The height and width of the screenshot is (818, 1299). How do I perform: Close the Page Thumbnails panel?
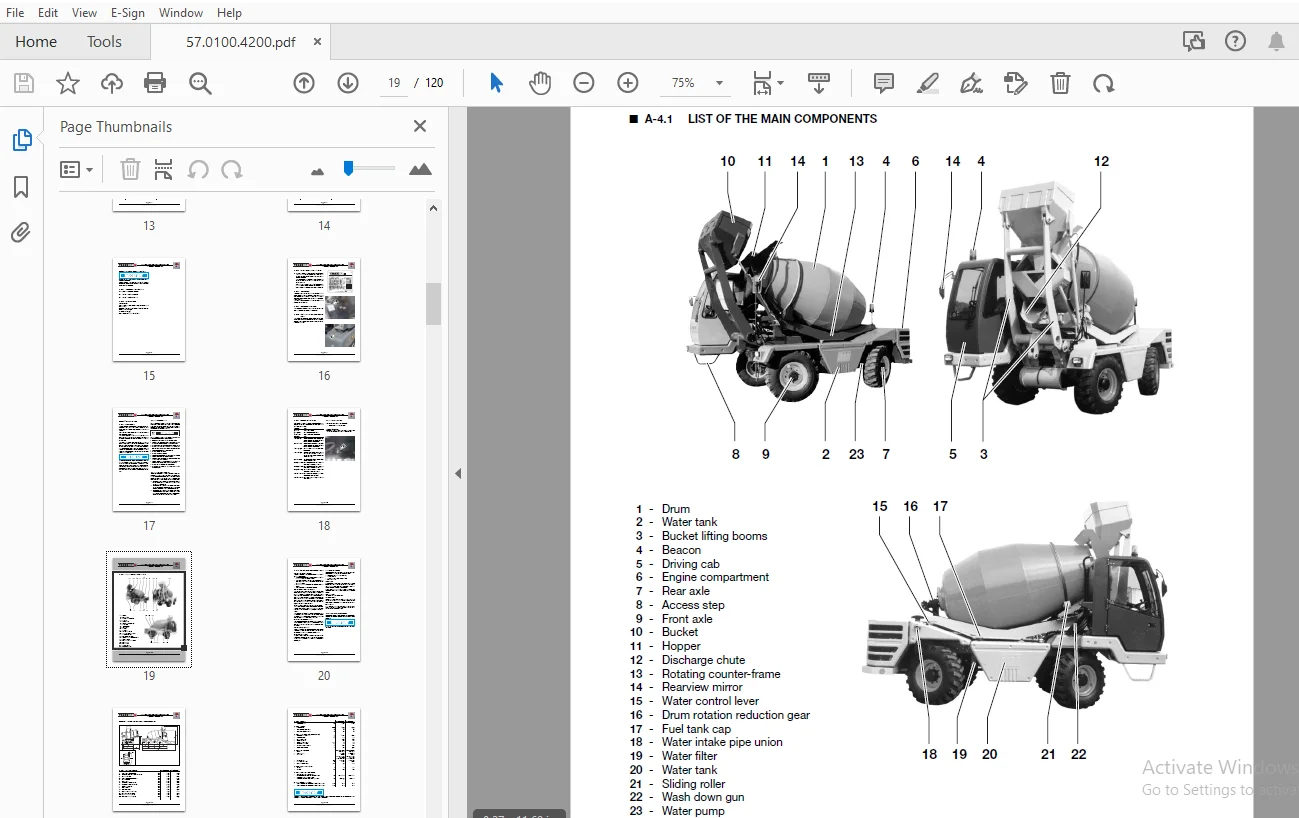420,126
